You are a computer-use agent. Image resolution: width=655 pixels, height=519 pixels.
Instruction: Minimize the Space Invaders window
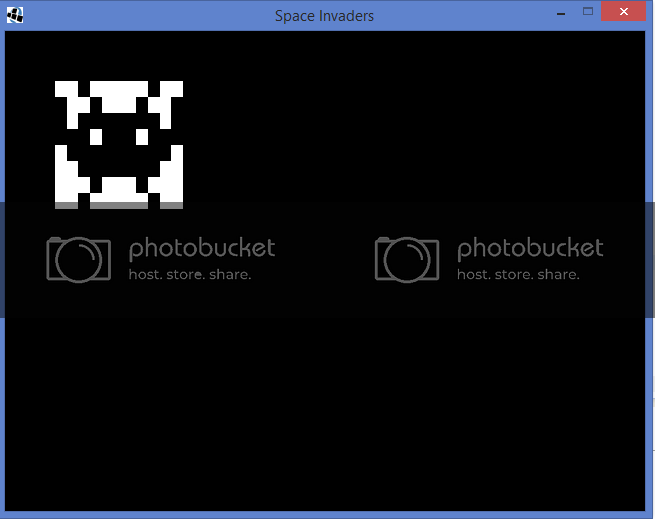point(561,13)
